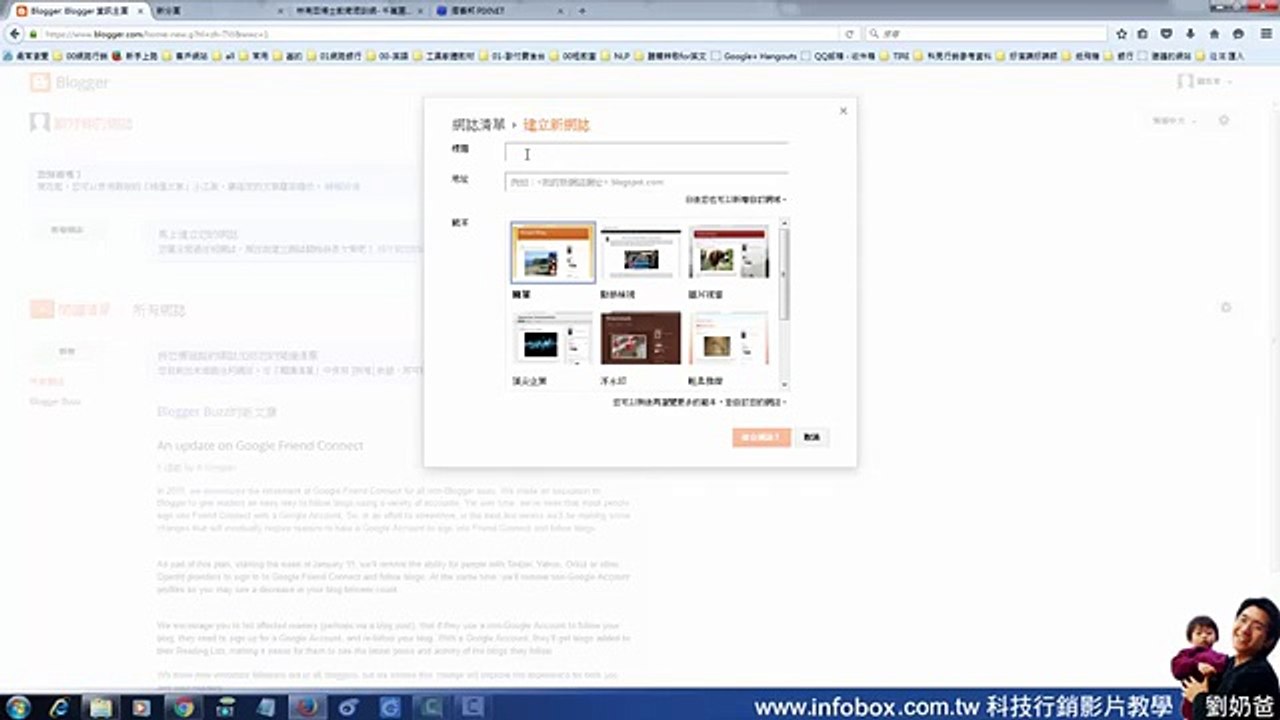Viewport: 1280px width, 720px height.
Task: Open a new browser tab
Action: click(582, 10)
